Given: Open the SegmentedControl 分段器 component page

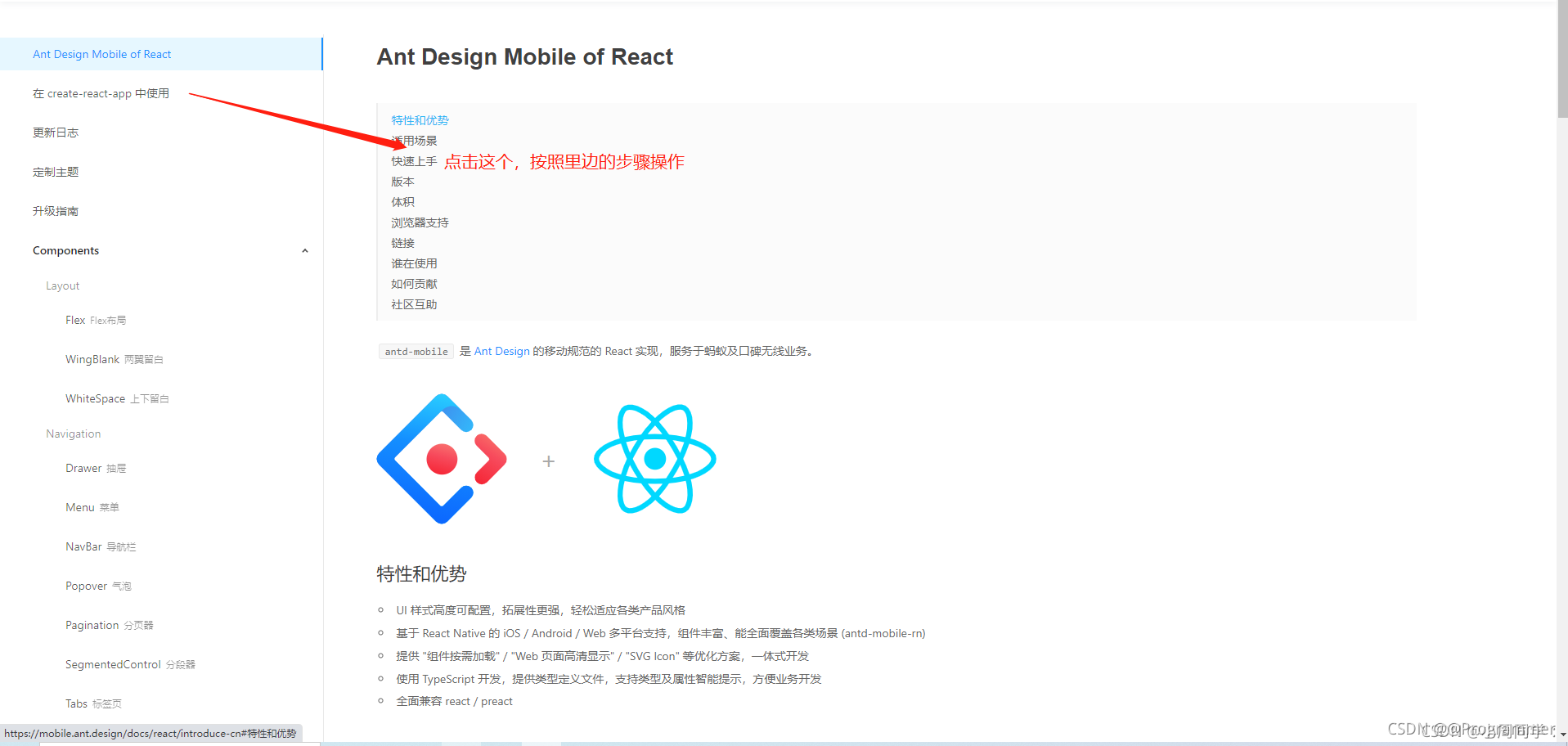Looking at the screenshot, I should coord(130,664).
